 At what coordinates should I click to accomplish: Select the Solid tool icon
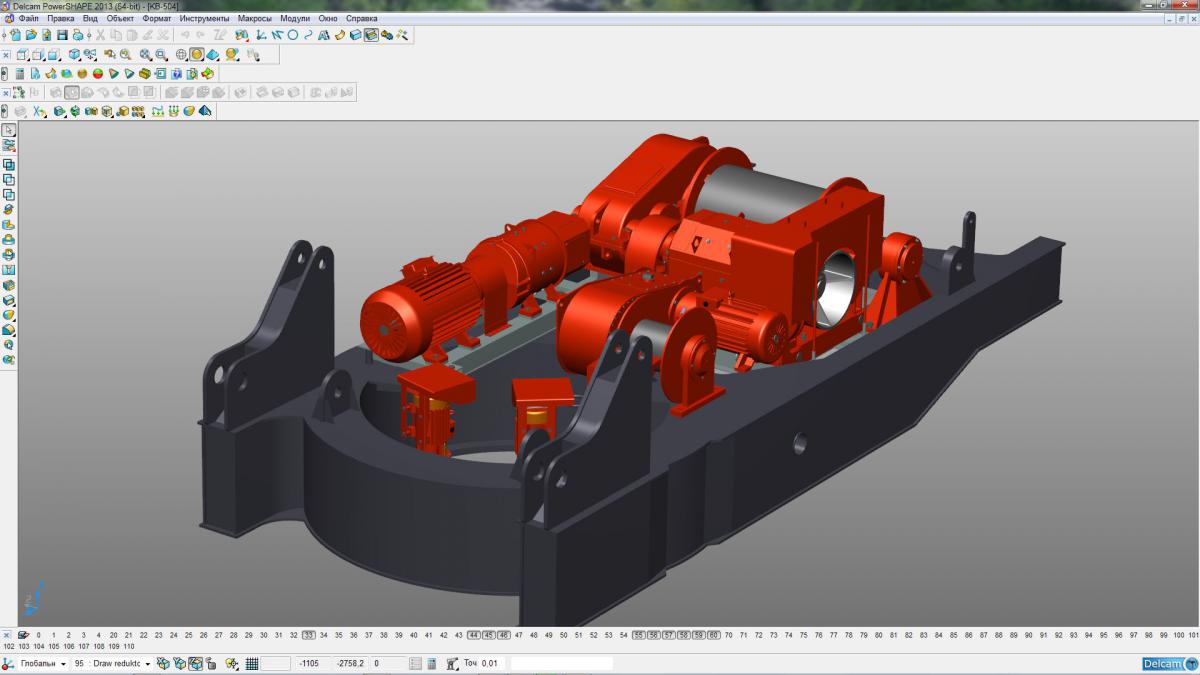[x=355, y=34]
